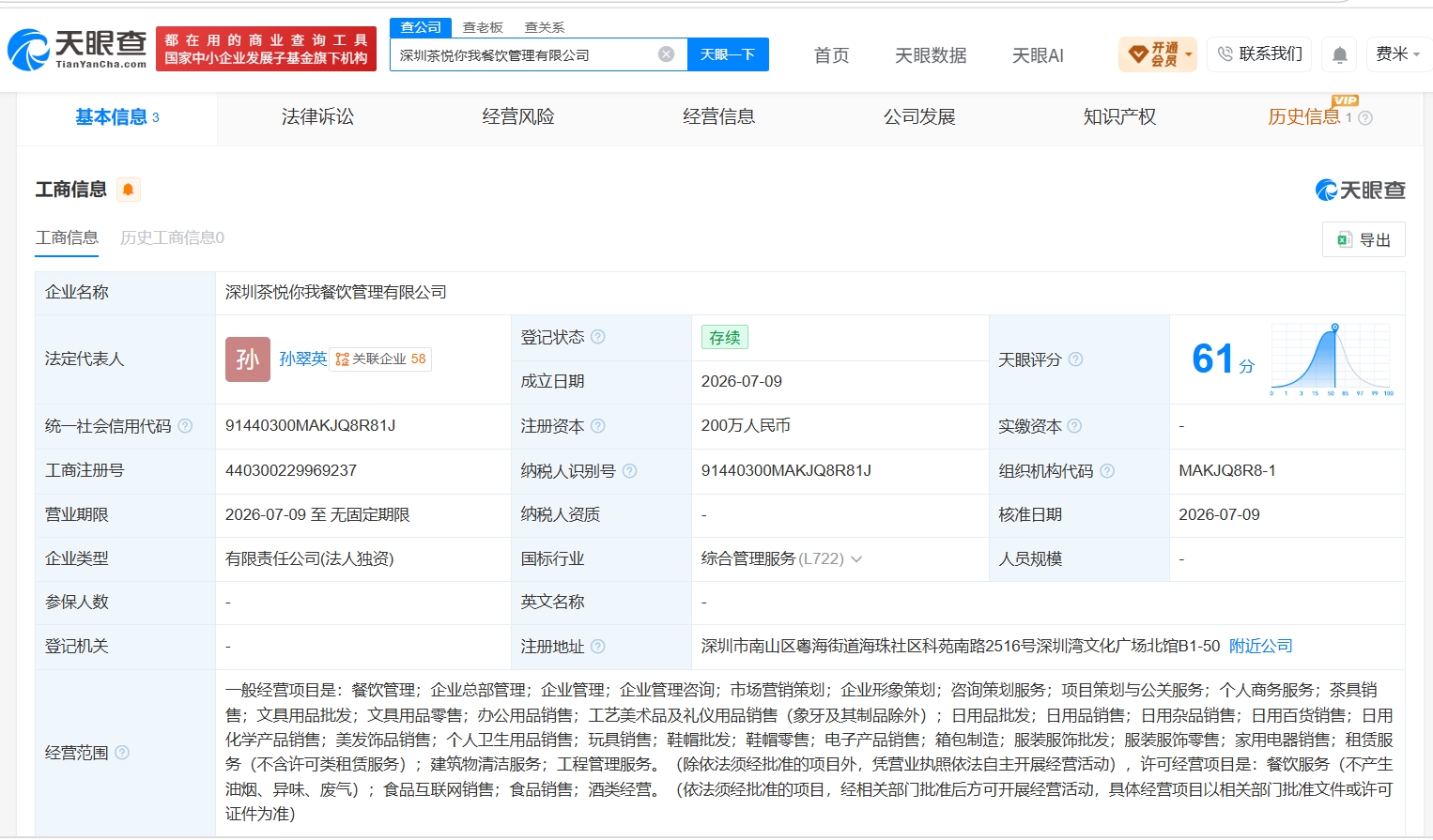This screenshot has height=840, width=1433.
Task: Click help icon next to 经营范围
Action: pyautogui.click(x=122, y=753)
